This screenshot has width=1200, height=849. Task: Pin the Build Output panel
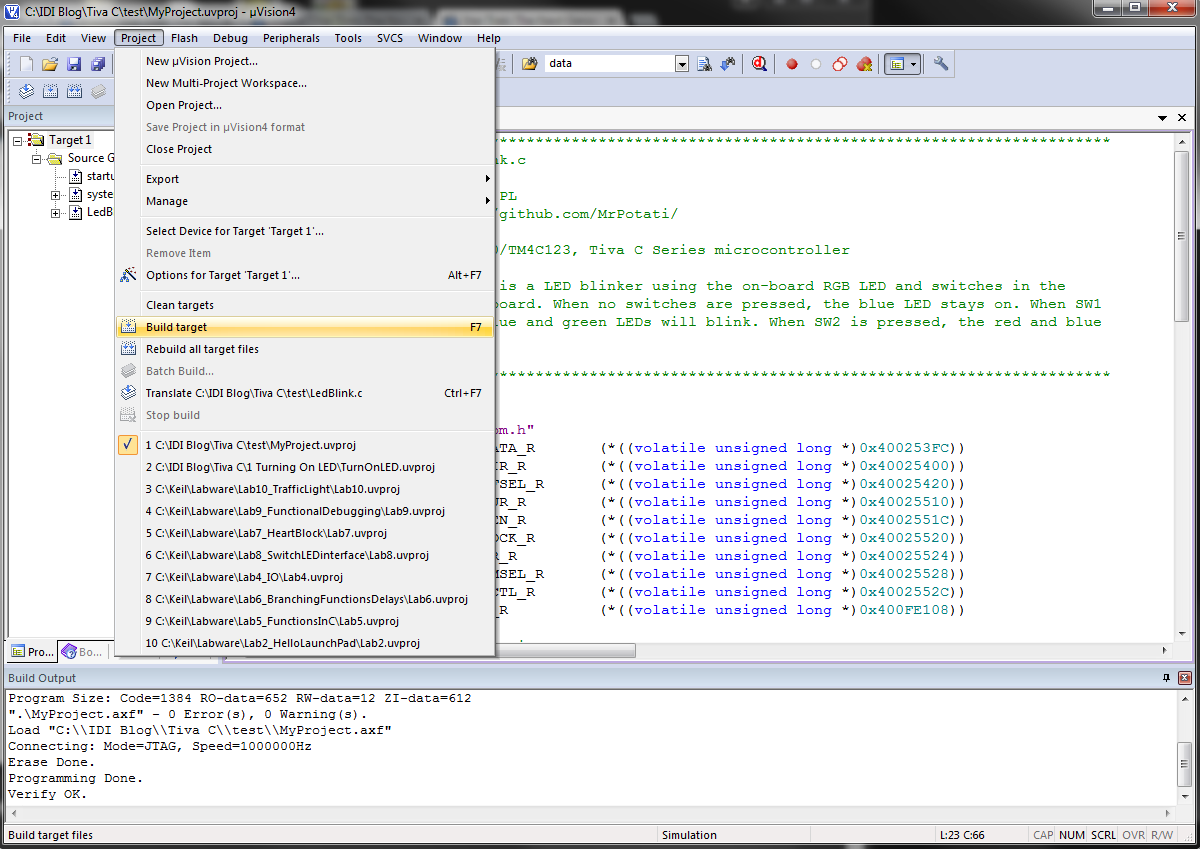tap(1166, 678)
